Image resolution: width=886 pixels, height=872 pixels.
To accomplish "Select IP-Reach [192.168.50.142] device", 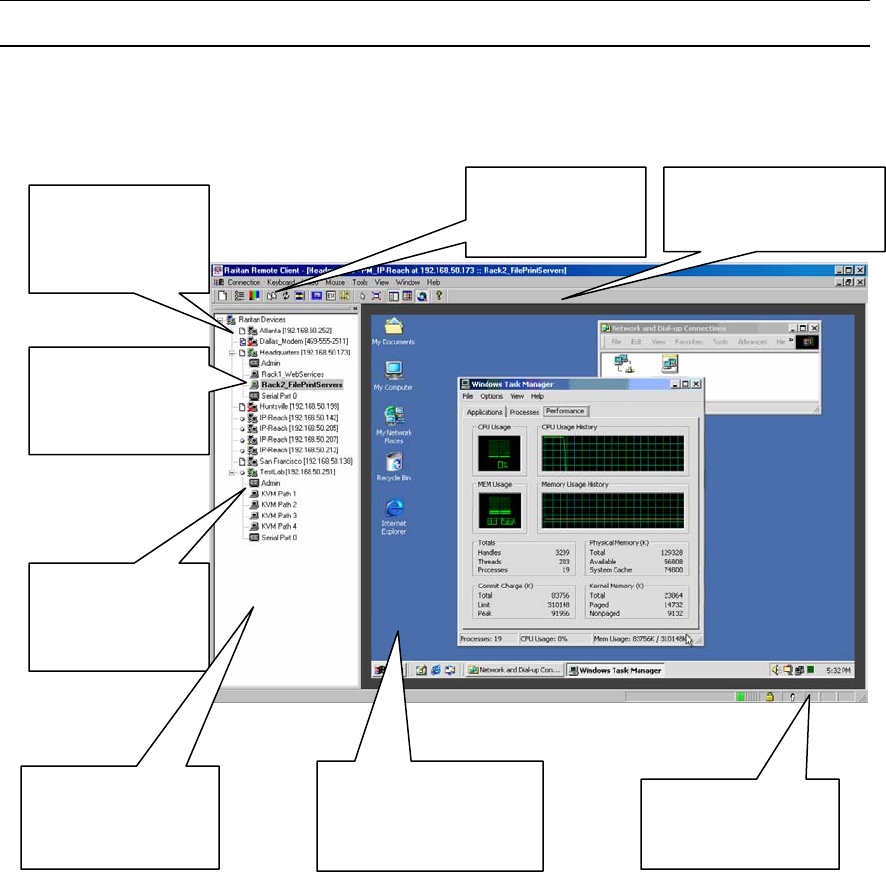I will click(299, 418).
